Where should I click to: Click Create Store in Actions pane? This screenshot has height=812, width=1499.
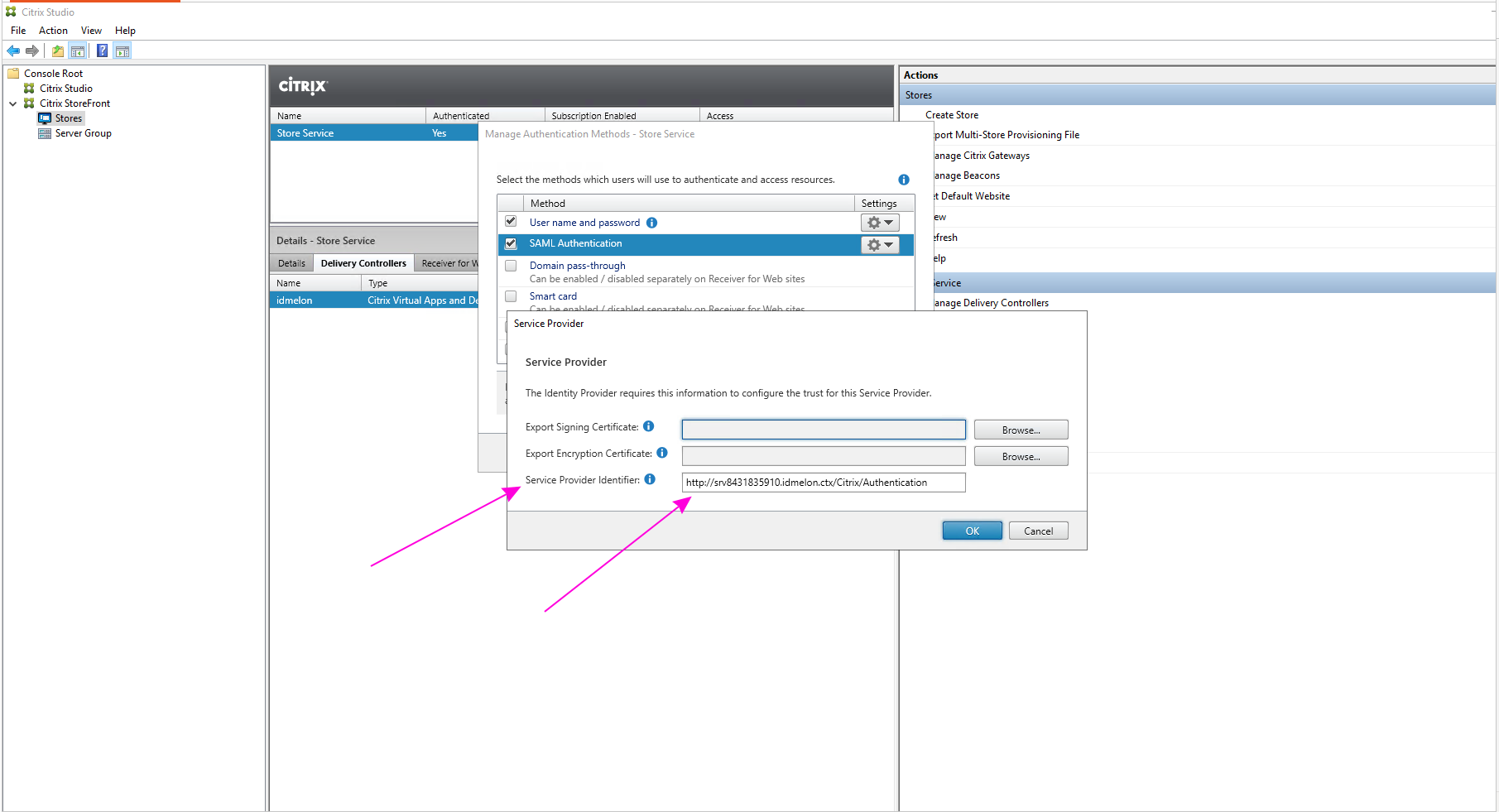pos(952,115)
